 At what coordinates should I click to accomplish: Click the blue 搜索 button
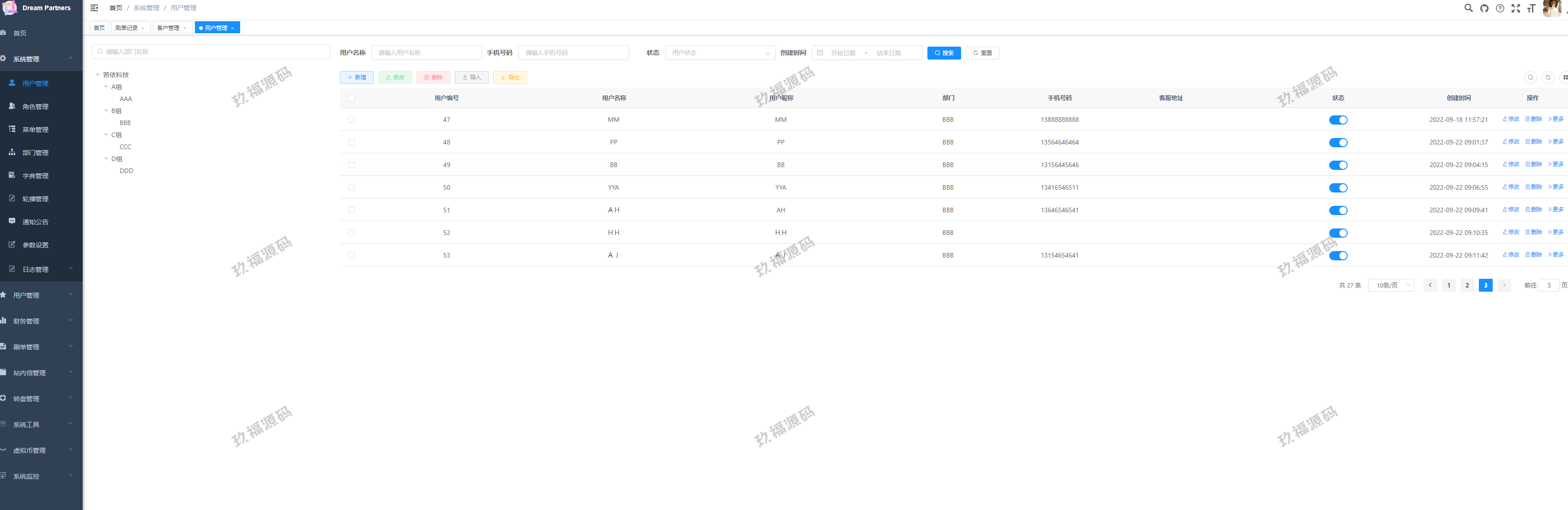(944, 53)
